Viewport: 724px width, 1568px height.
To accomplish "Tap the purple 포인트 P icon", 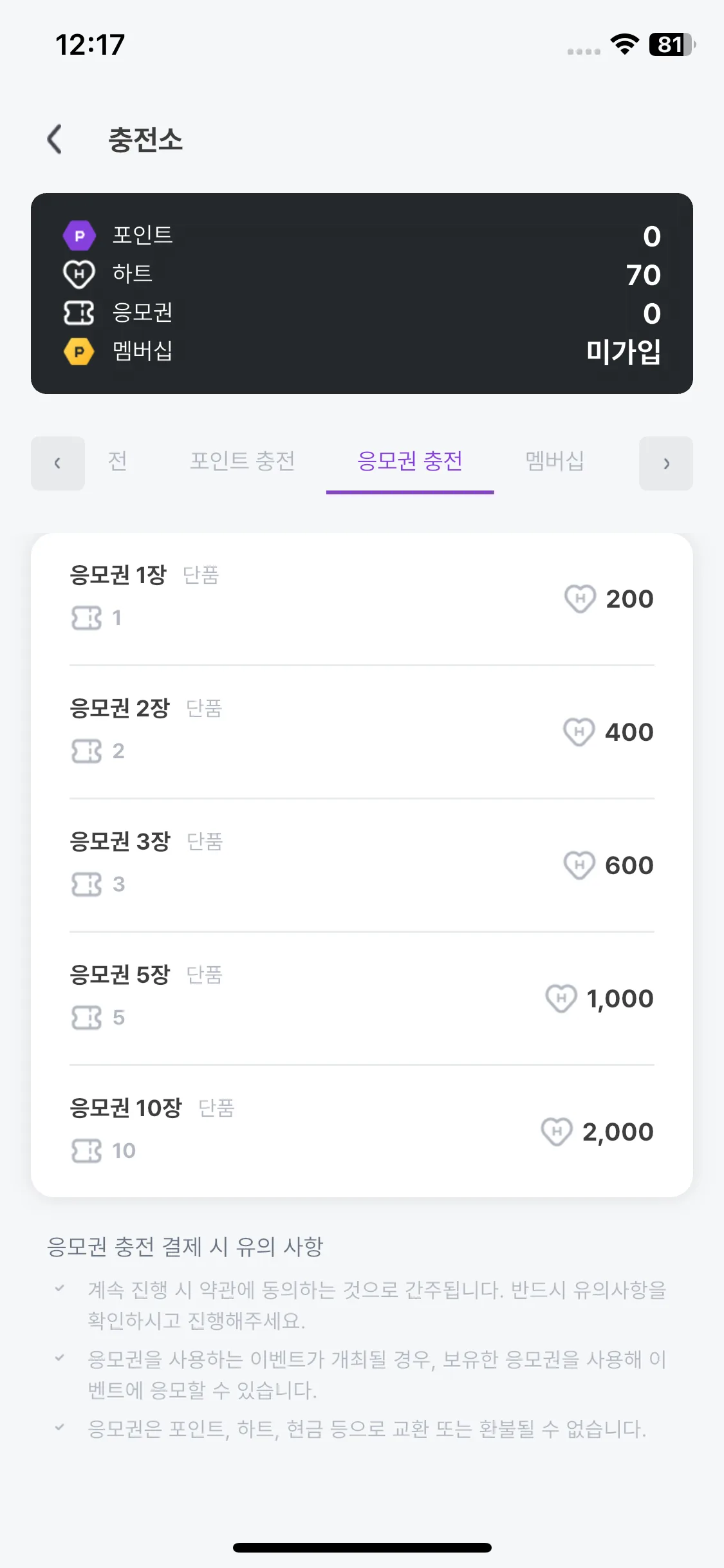I will [79, 236].
